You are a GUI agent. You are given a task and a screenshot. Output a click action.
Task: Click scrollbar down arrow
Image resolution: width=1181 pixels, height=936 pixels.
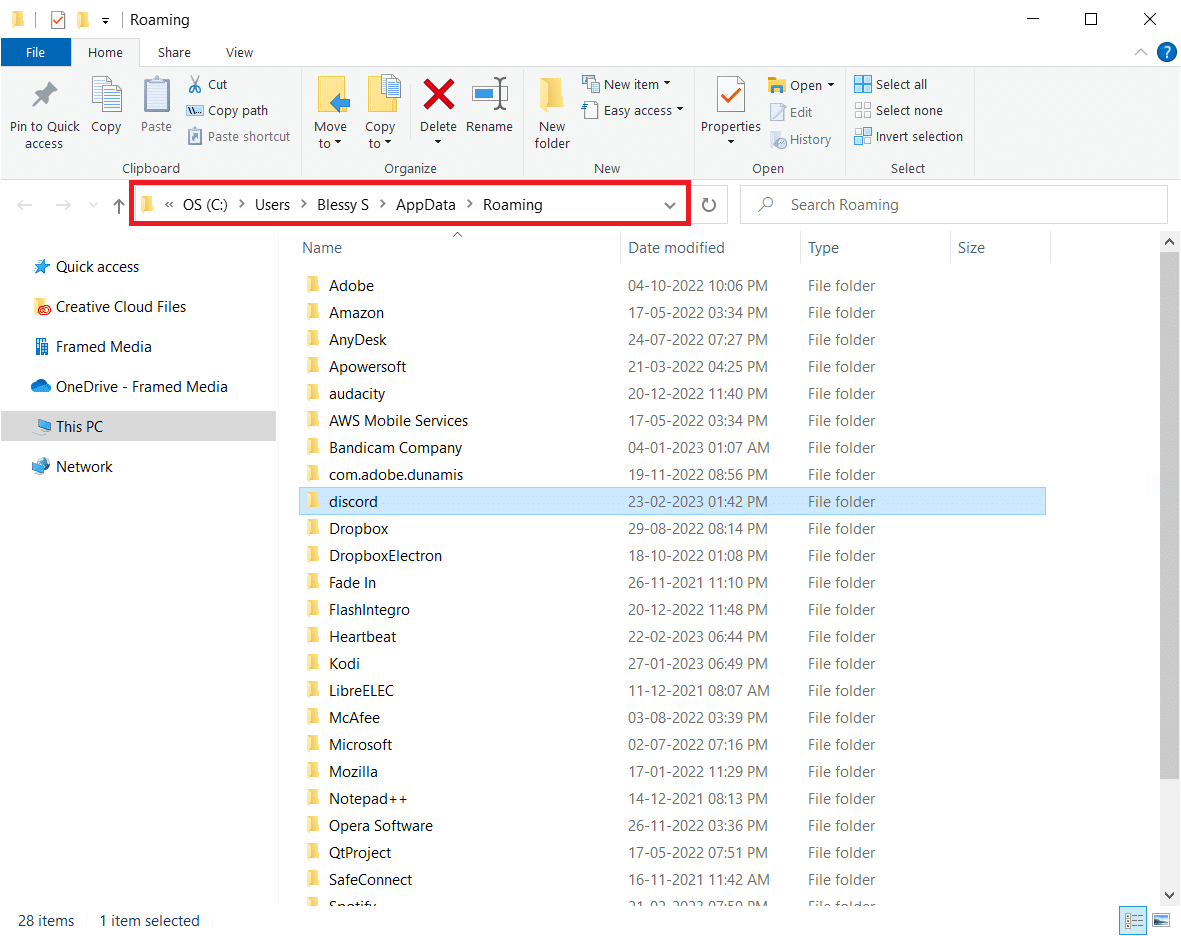coord(1169,895)
